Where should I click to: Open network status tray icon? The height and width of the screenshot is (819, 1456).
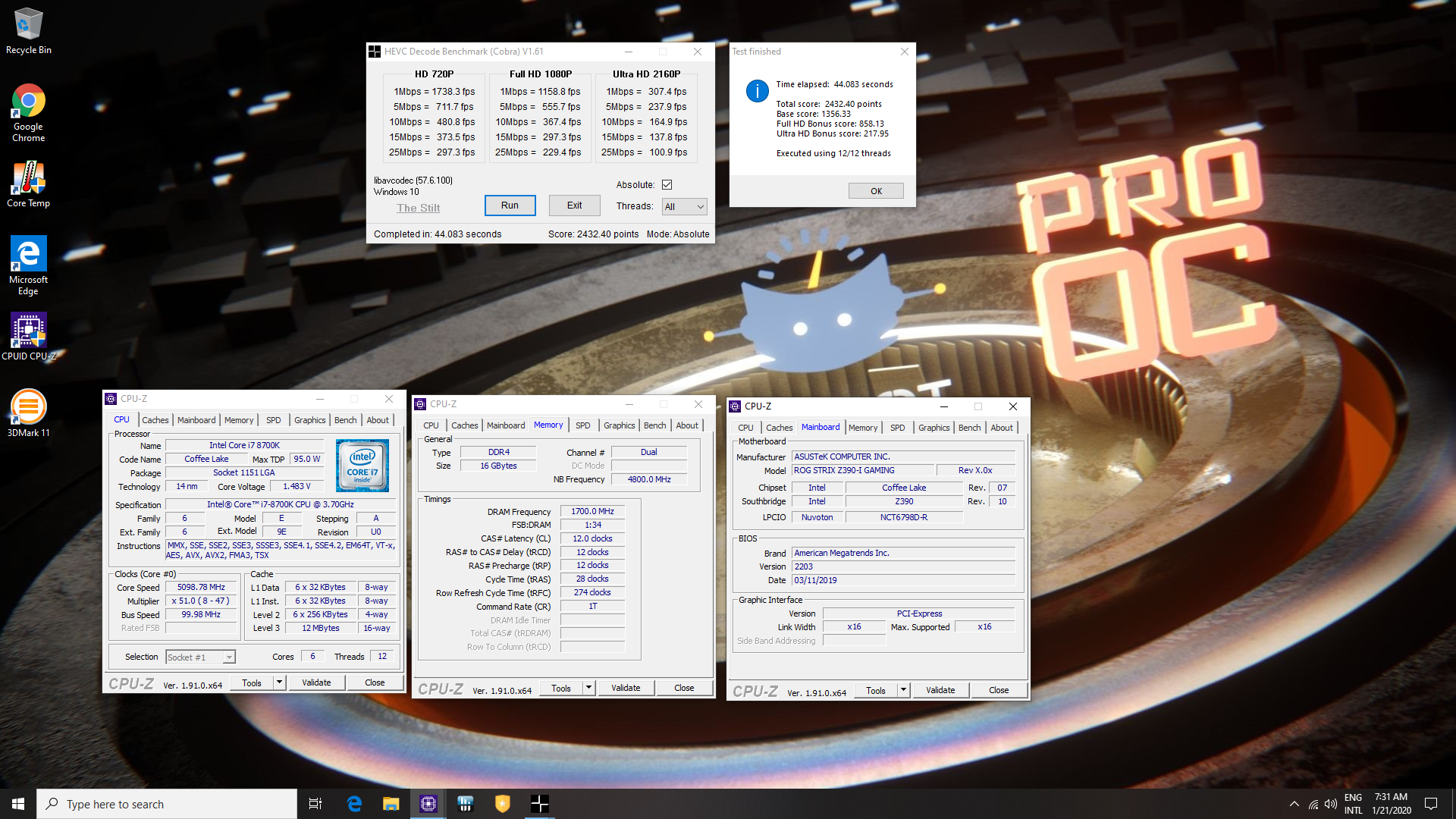[1313, 804]
